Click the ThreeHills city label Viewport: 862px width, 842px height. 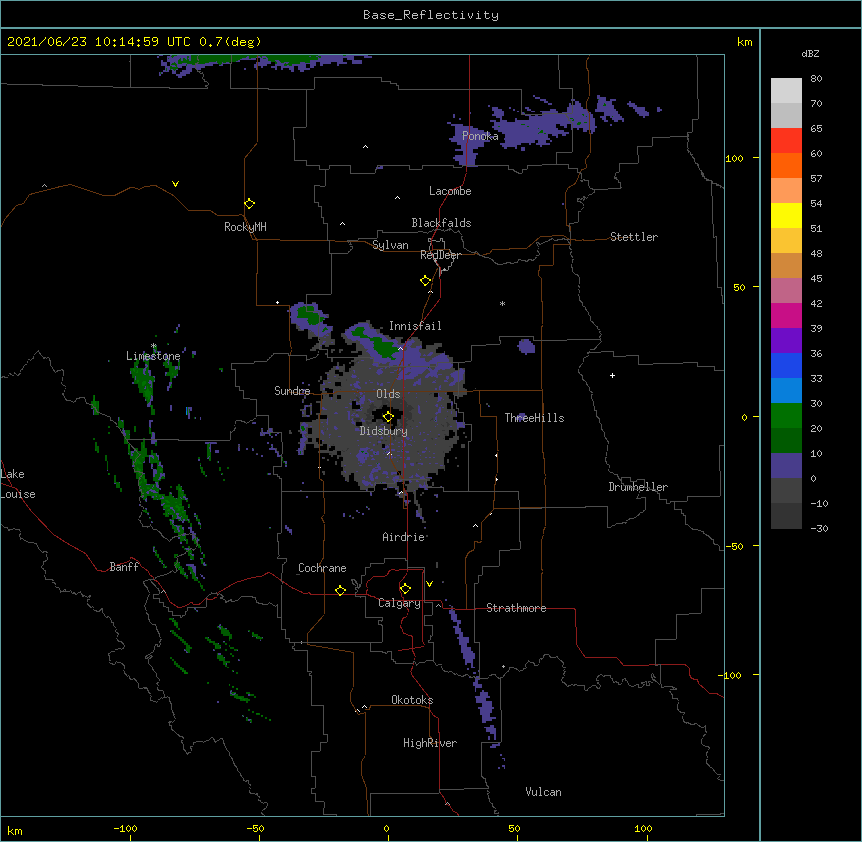click(x=534, y=418)
